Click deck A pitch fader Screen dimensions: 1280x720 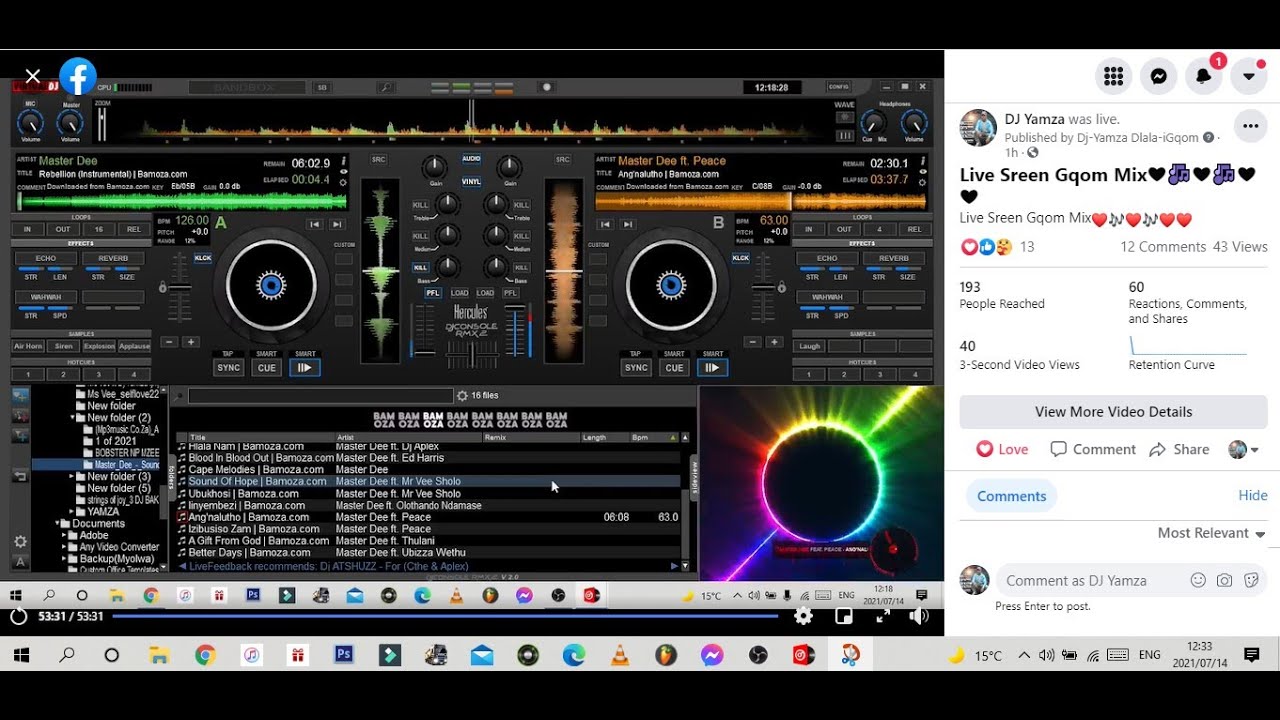(x=180, y=287)
